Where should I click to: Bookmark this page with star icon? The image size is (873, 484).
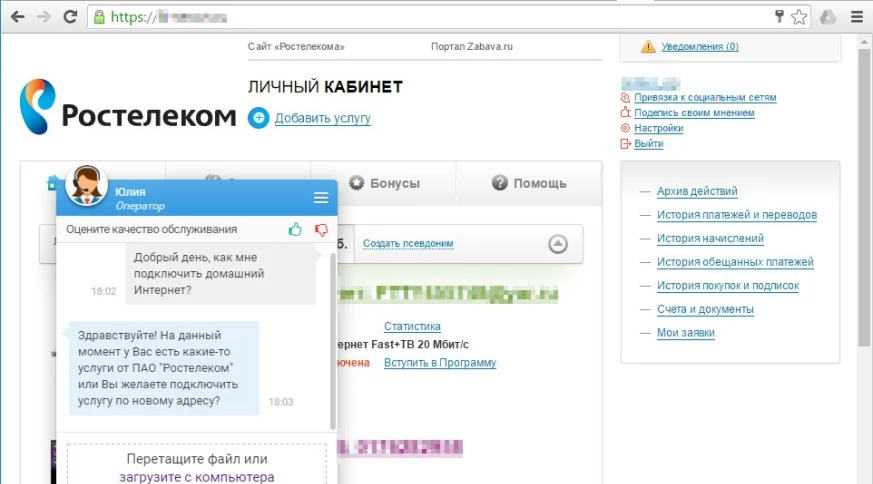tap(799, 17)
